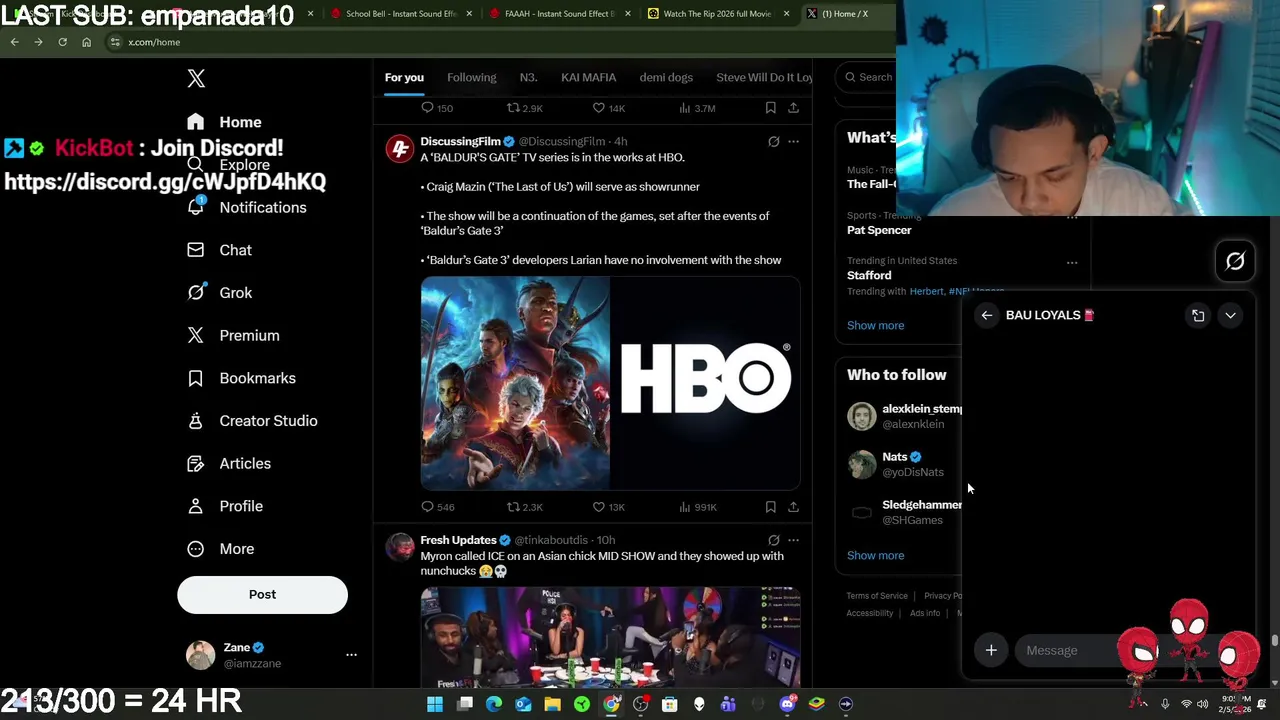Open the floating Grok button
1280x720 pixels.
point(1235,261)
